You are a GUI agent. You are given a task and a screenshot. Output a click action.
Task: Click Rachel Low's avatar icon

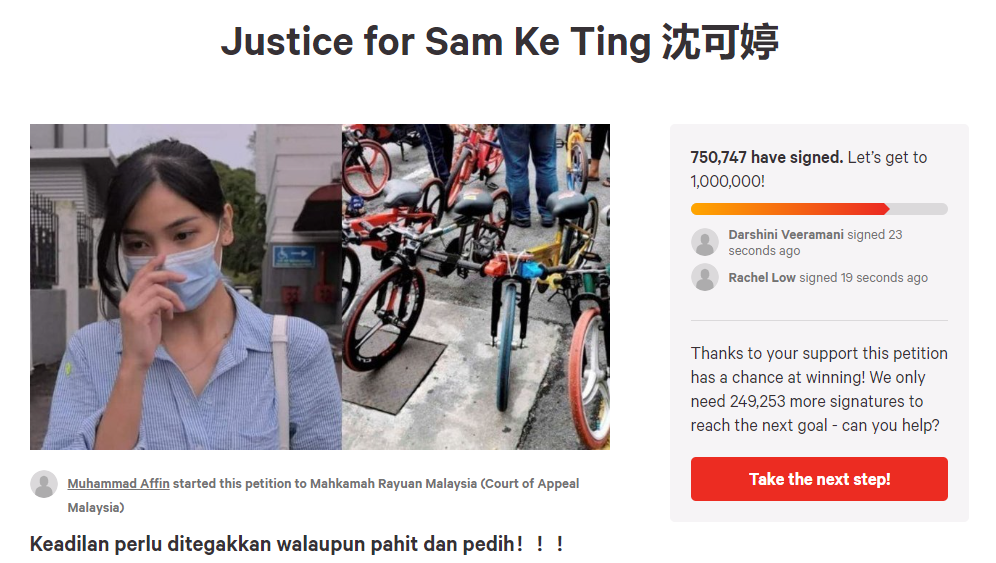[x=704, y=278]
